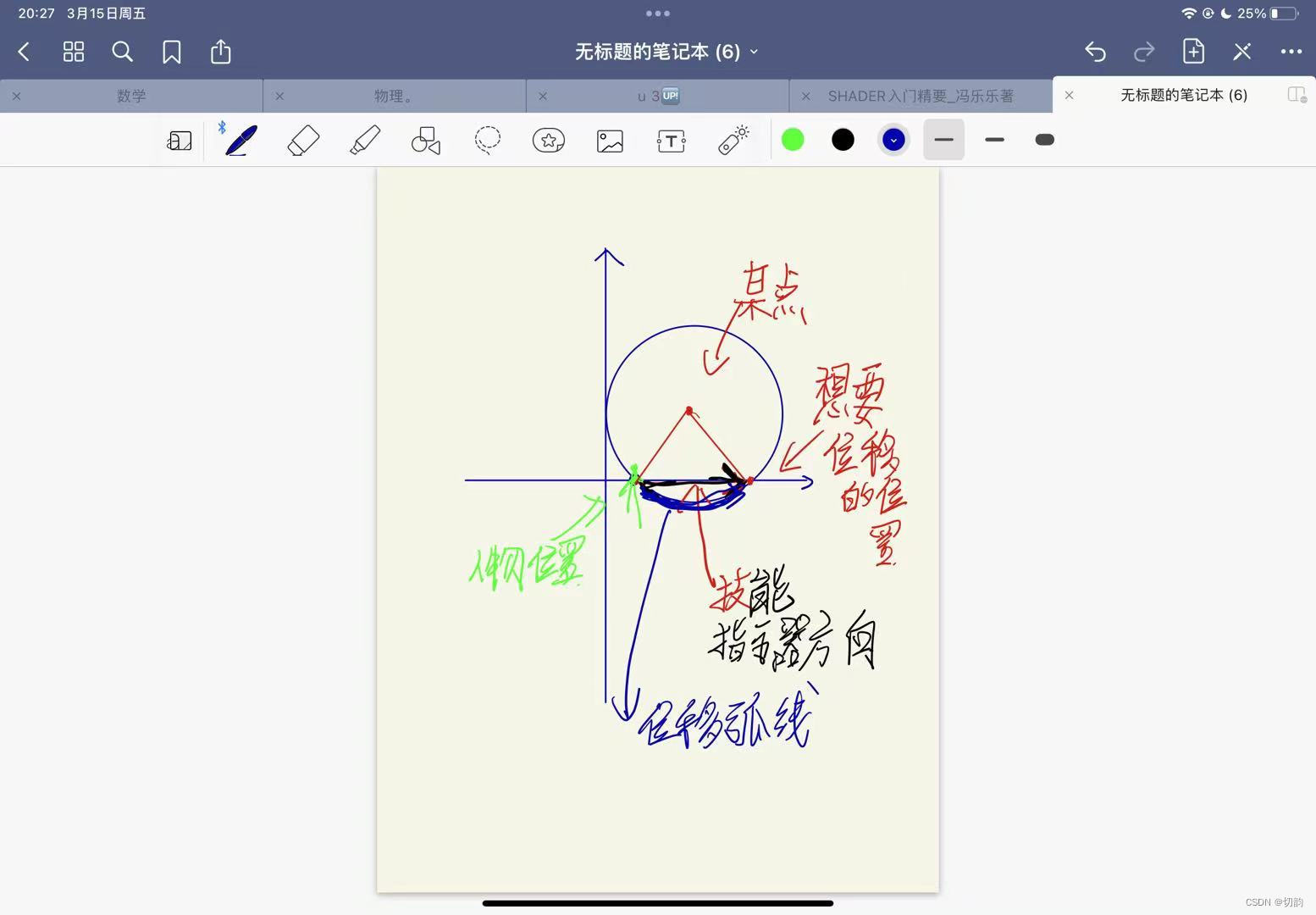Open the thumbnail grid view
Viewport: 1316px width, 915px height.
74,52
